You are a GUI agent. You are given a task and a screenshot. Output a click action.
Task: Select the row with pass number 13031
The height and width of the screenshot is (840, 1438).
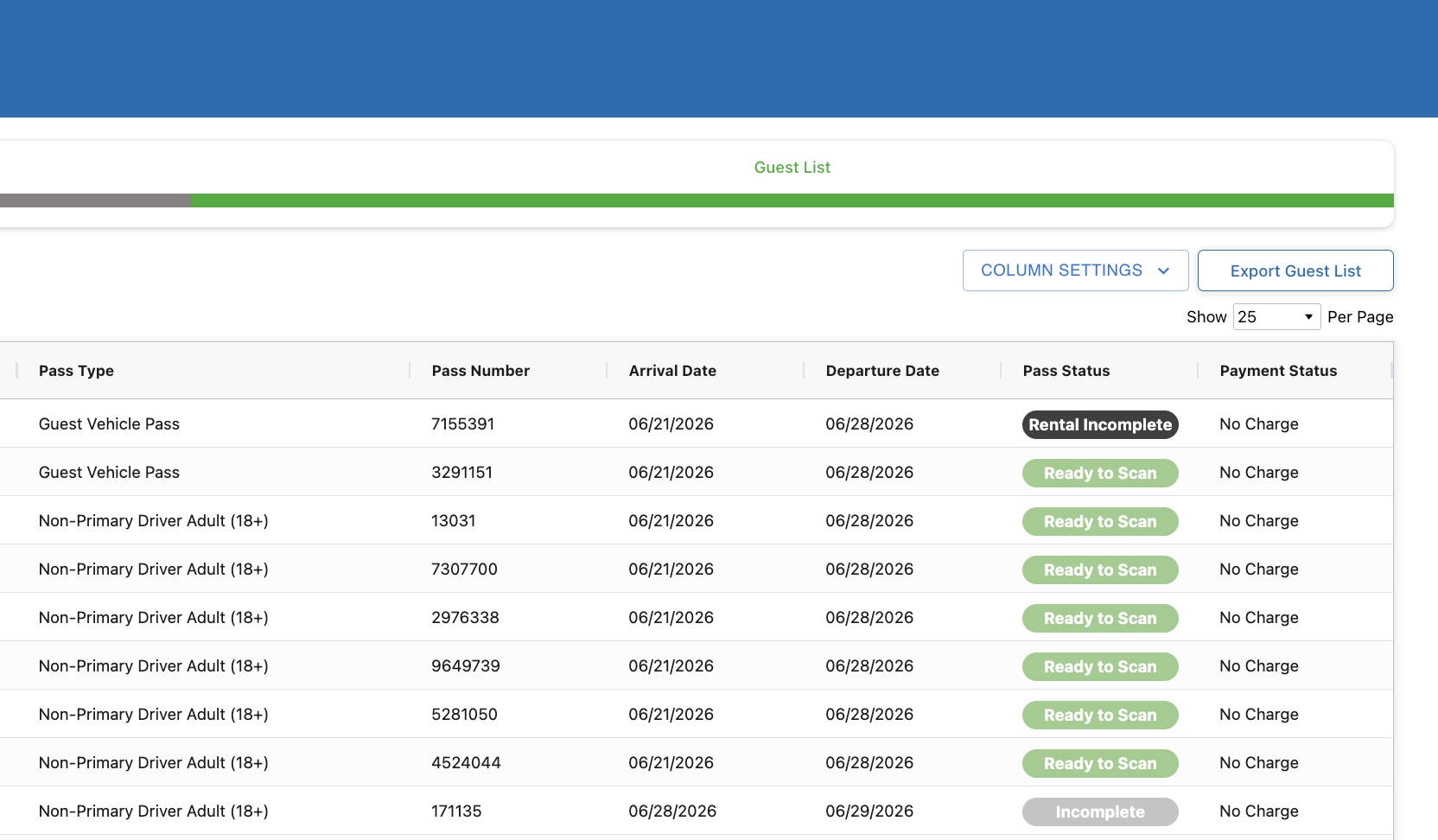697,520
